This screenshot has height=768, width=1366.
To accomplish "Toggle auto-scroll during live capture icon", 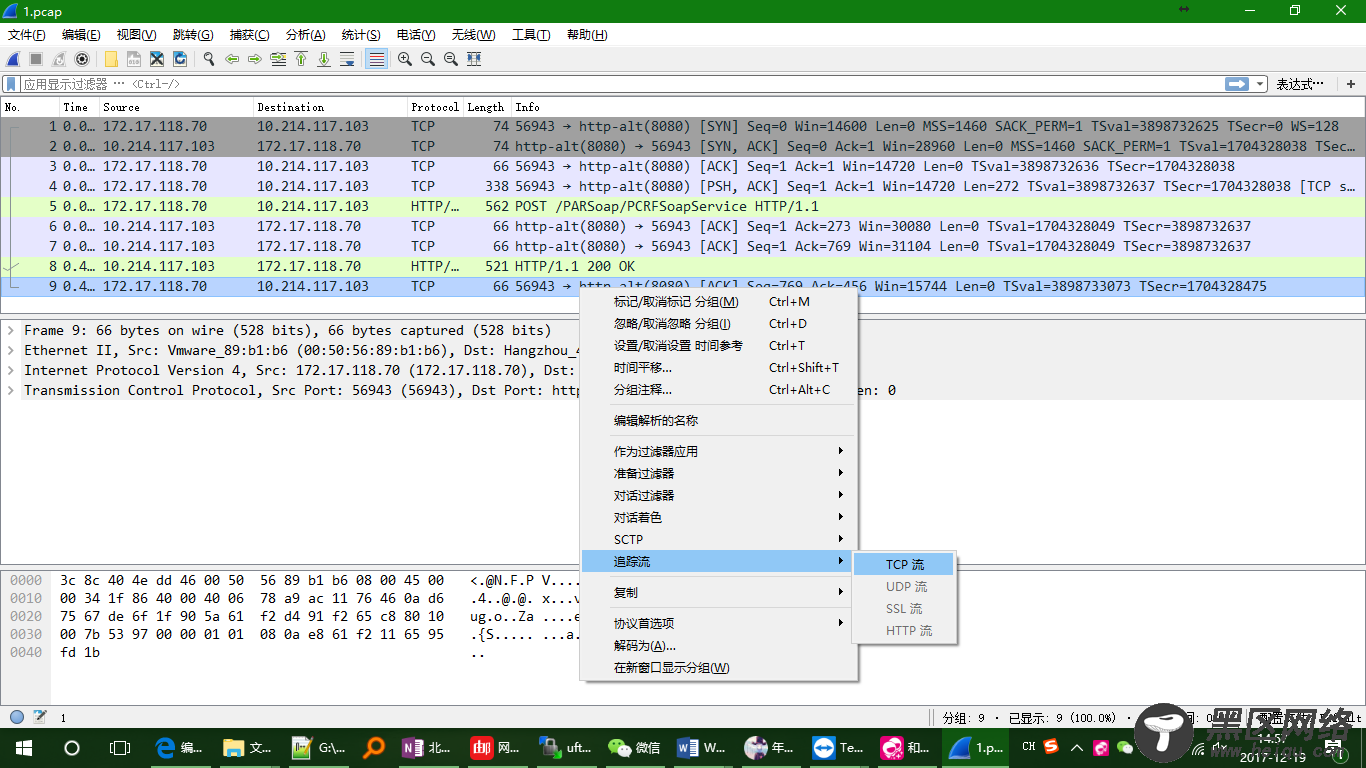I will click(347, 59).
